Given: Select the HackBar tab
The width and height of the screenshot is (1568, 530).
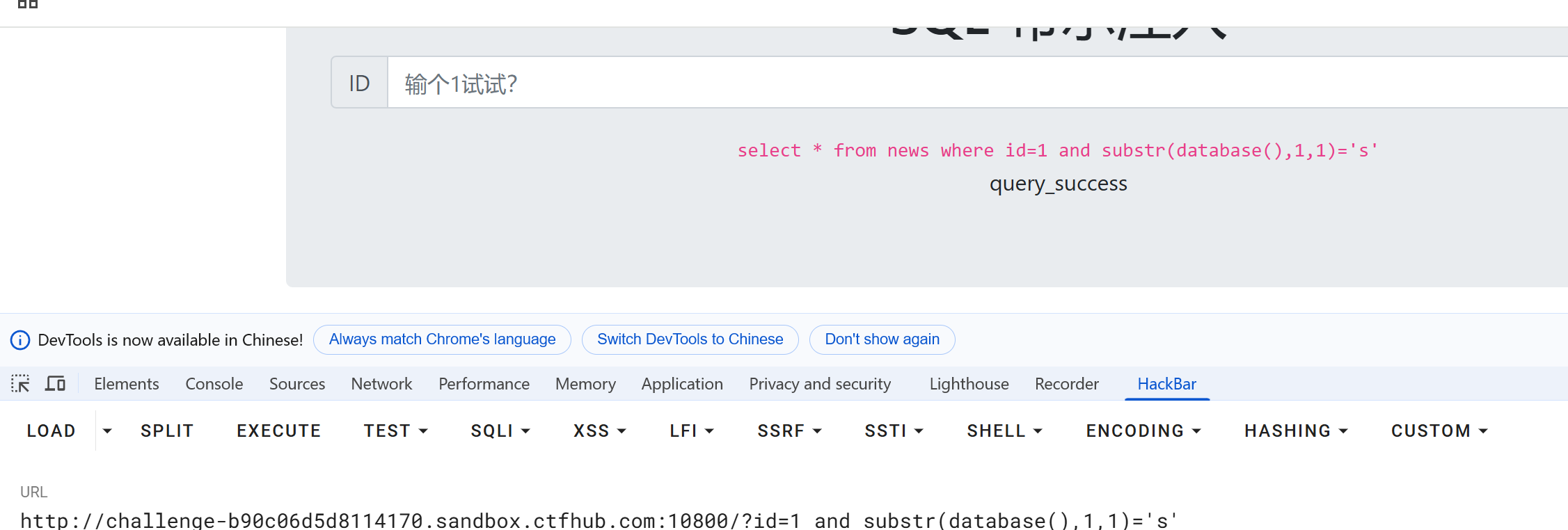Looking at the screenshot, I should click(1166, 384).
